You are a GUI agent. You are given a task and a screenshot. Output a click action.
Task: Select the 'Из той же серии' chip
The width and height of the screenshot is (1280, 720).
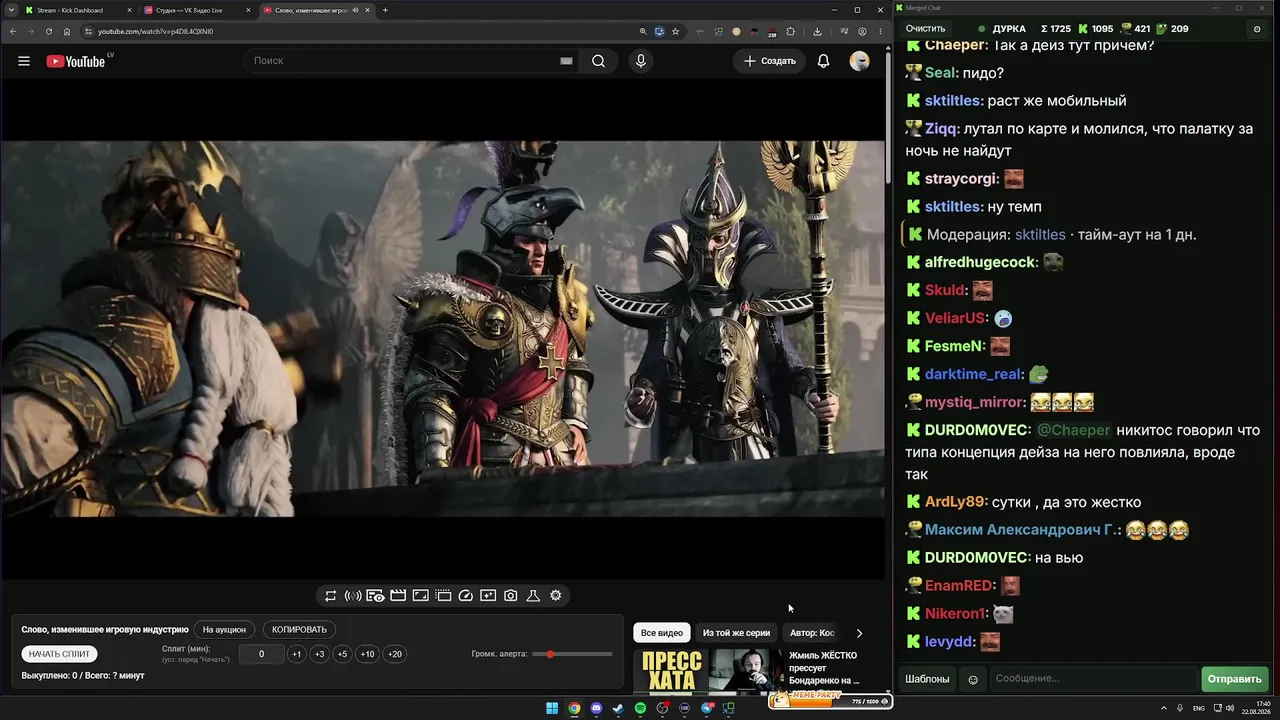coord(736,633)
